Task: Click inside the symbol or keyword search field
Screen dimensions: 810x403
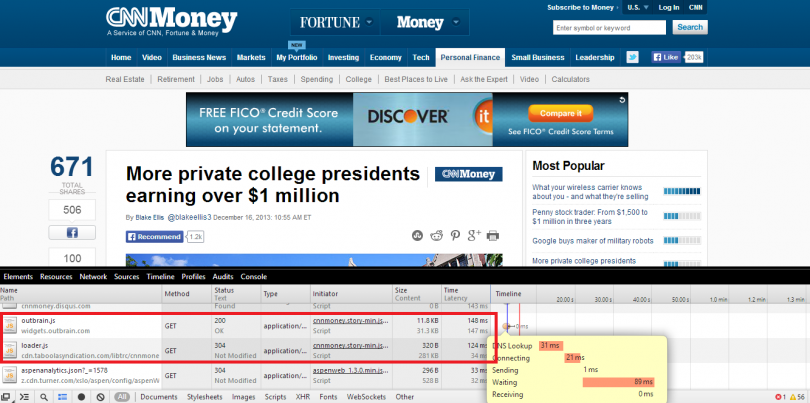Action: (x=610, y=27)
